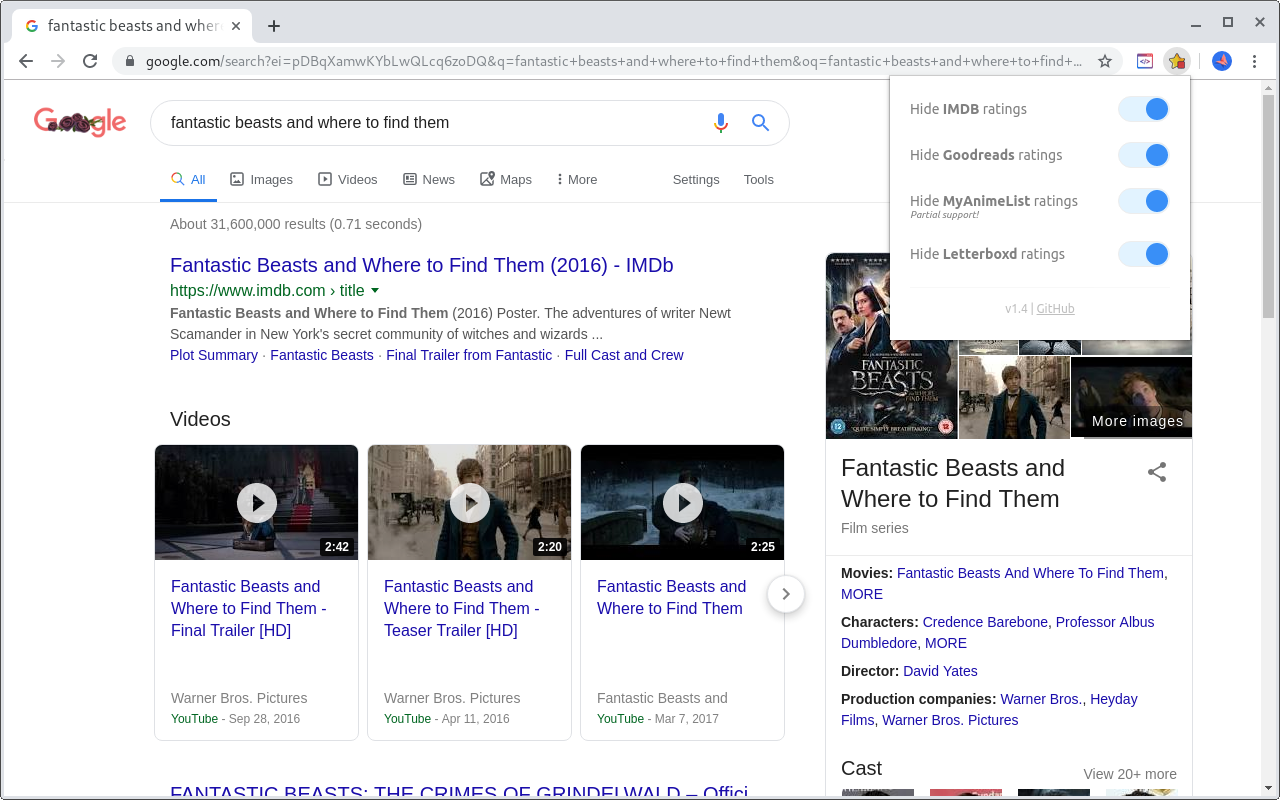The height and width of the screenshot is (800, 1280).
Task: Click the blue search magnifier icon
Action: click(x=760, y=122)
